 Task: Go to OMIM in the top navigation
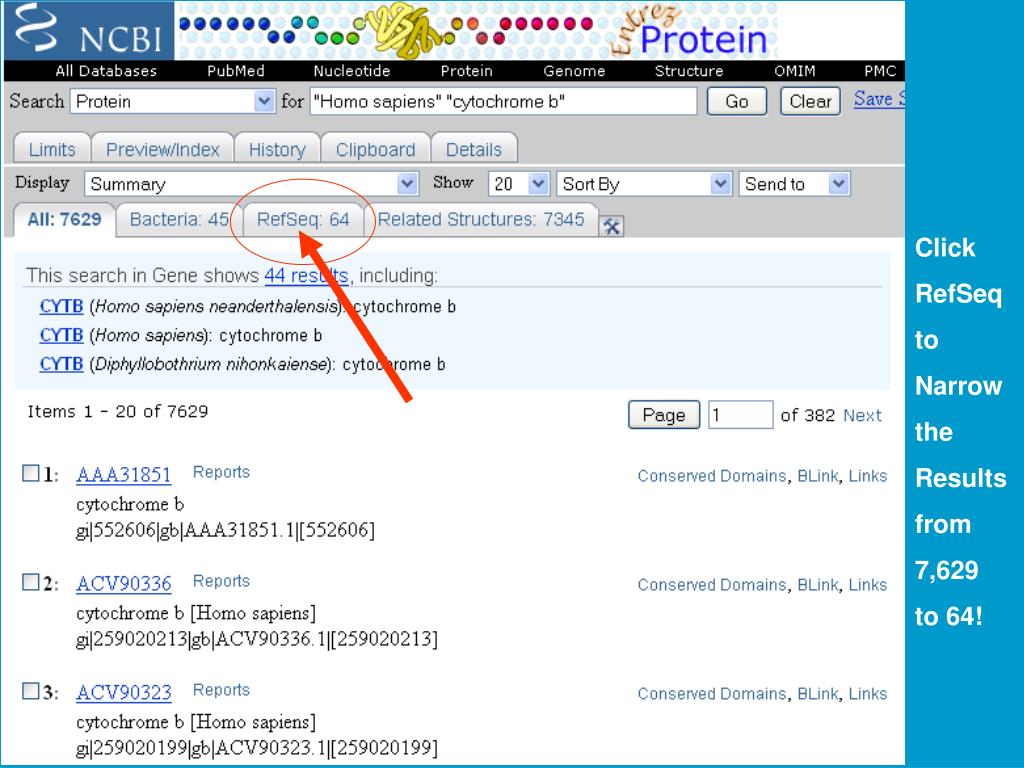pos(795,71)
